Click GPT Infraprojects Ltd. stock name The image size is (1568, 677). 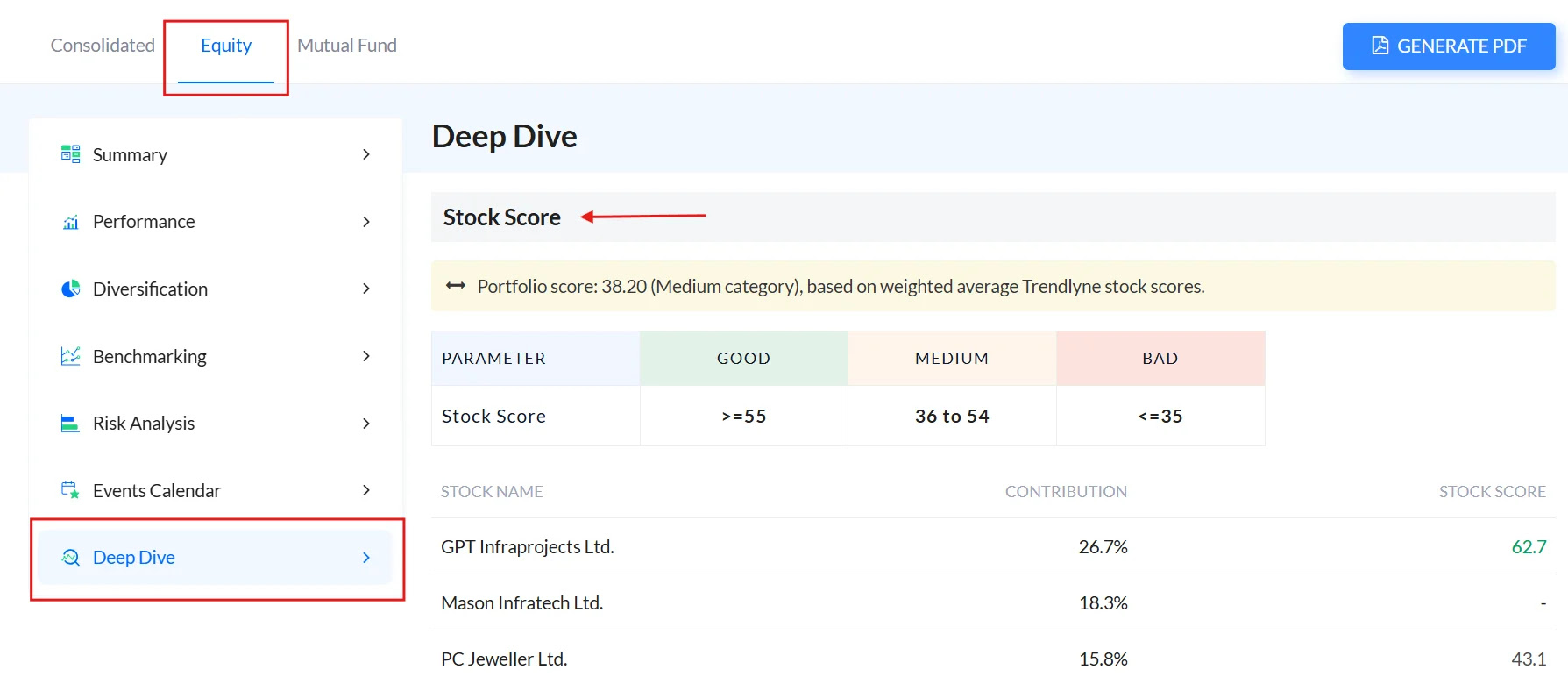[x=528, y=546]
